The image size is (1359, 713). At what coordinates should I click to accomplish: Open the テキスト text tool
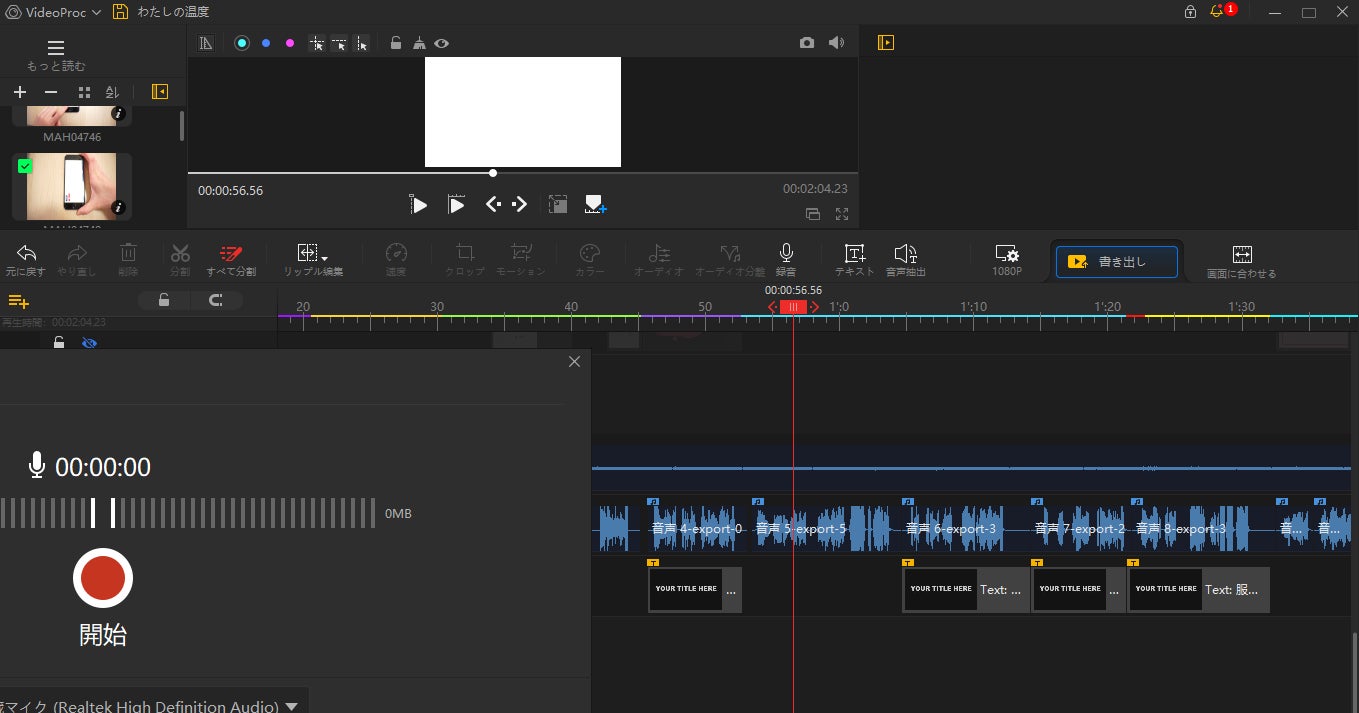coord(854,254)
